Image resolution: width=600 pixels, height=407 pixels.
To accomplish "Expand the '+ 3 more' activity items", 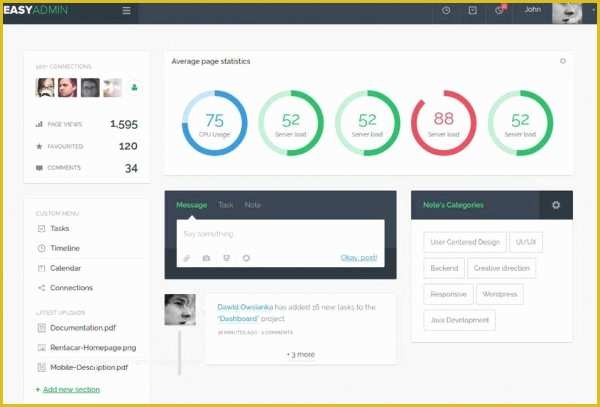I will 300,354.
